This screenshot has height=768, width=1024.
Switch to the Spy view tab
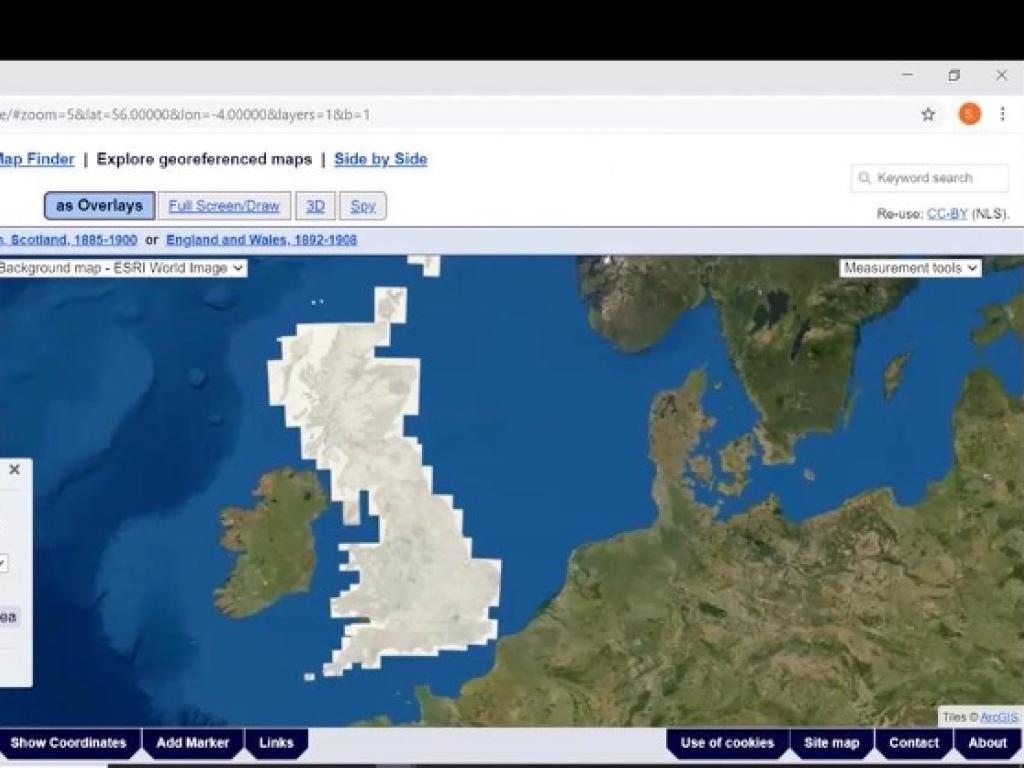tap(363, 205)
